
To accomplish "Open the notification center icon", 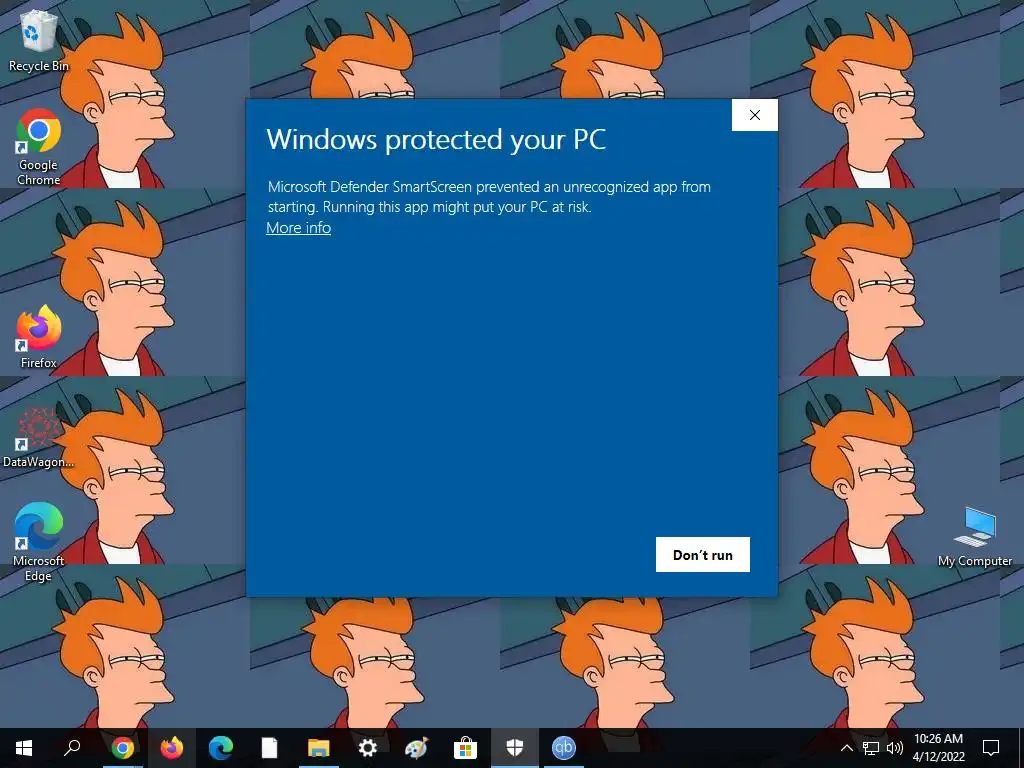I will (x=991, y=748).
